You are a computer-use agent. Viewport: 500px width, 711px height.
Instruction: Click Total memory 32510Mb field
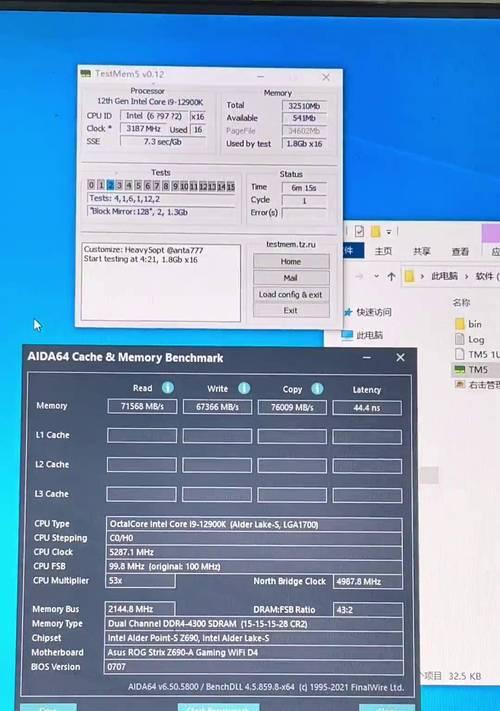point(304,106)
